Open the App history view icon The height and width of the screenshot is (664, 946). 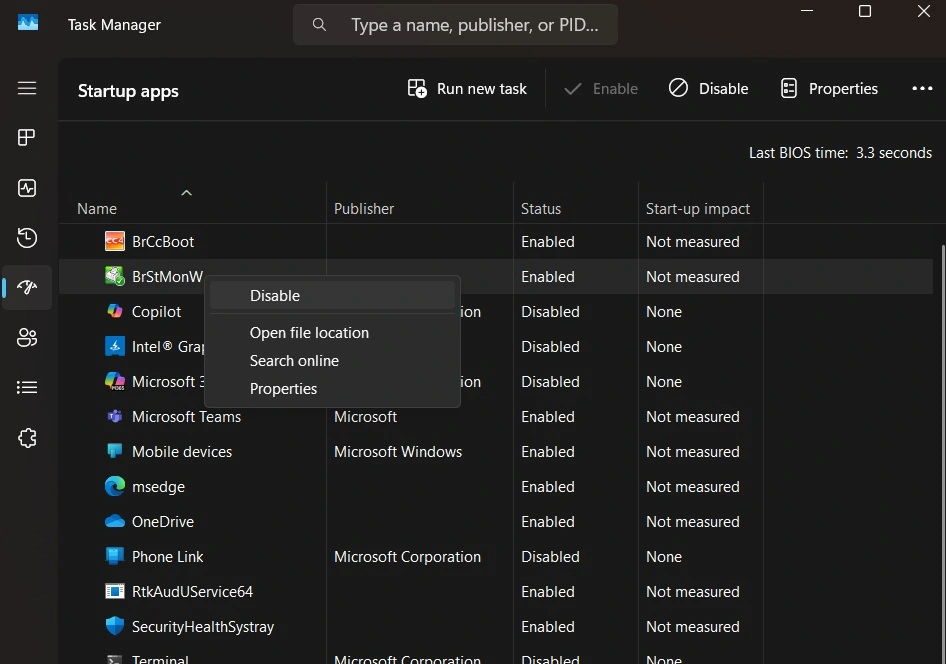click(x=27, y=238)
